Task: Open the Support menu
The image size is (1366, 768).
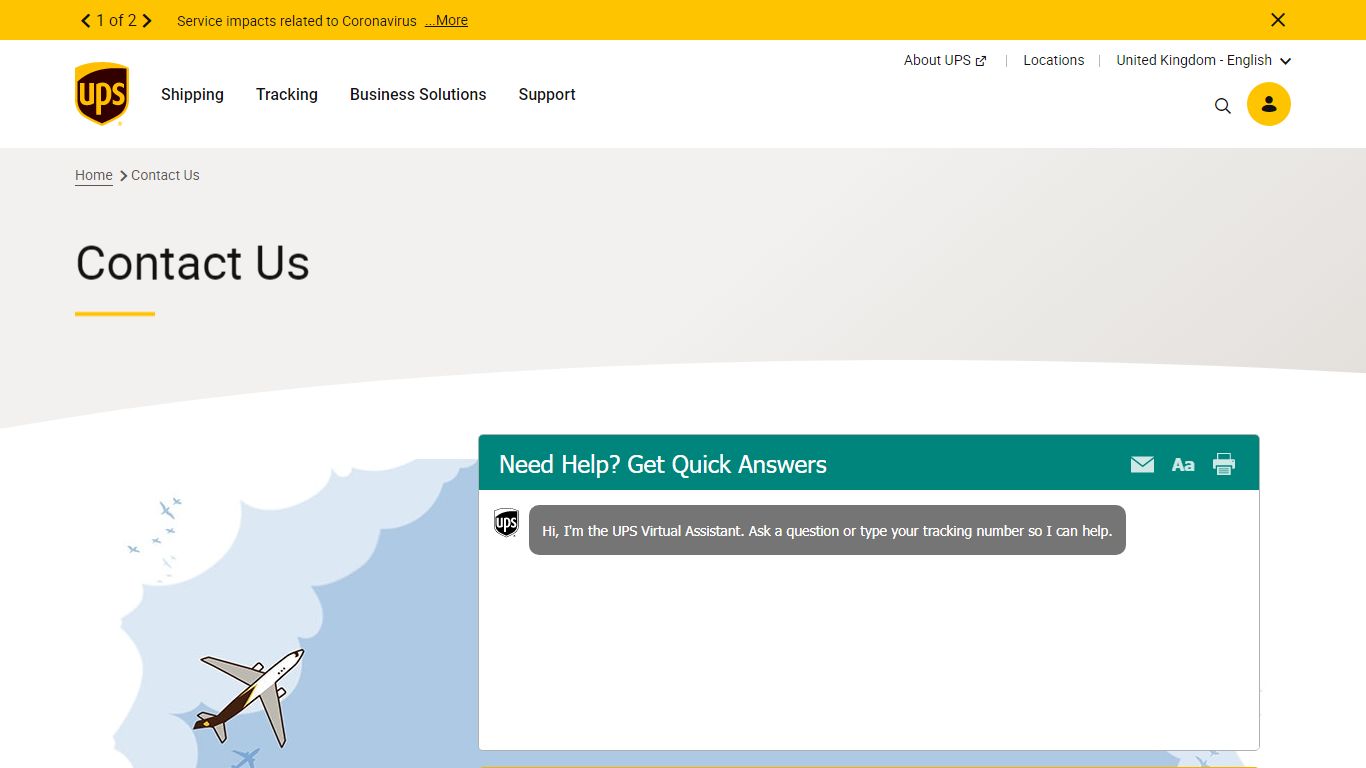Action: coord(547,94)
